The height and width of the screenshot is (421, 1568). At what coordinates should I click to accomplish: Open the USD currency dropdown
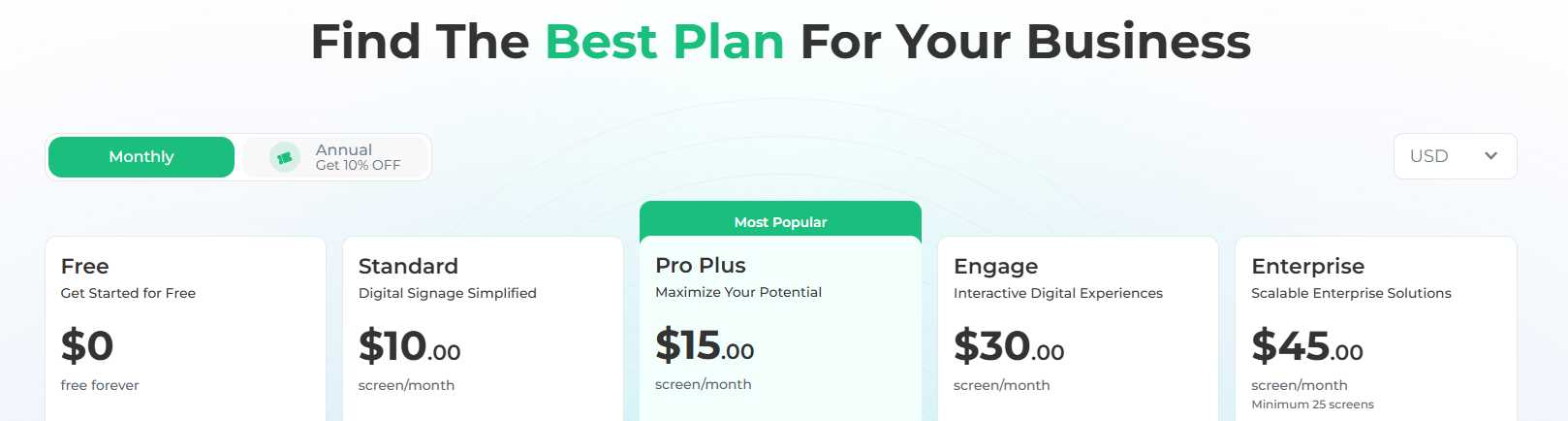point(1454,156)
